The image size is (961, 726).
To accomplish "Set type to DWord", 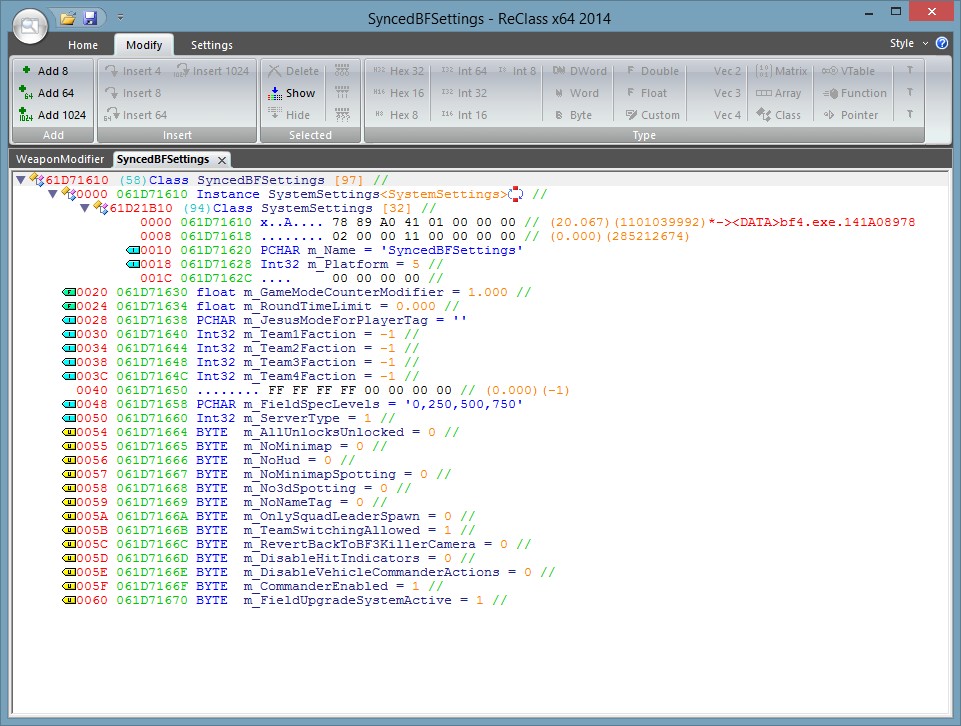I will 580,71.
